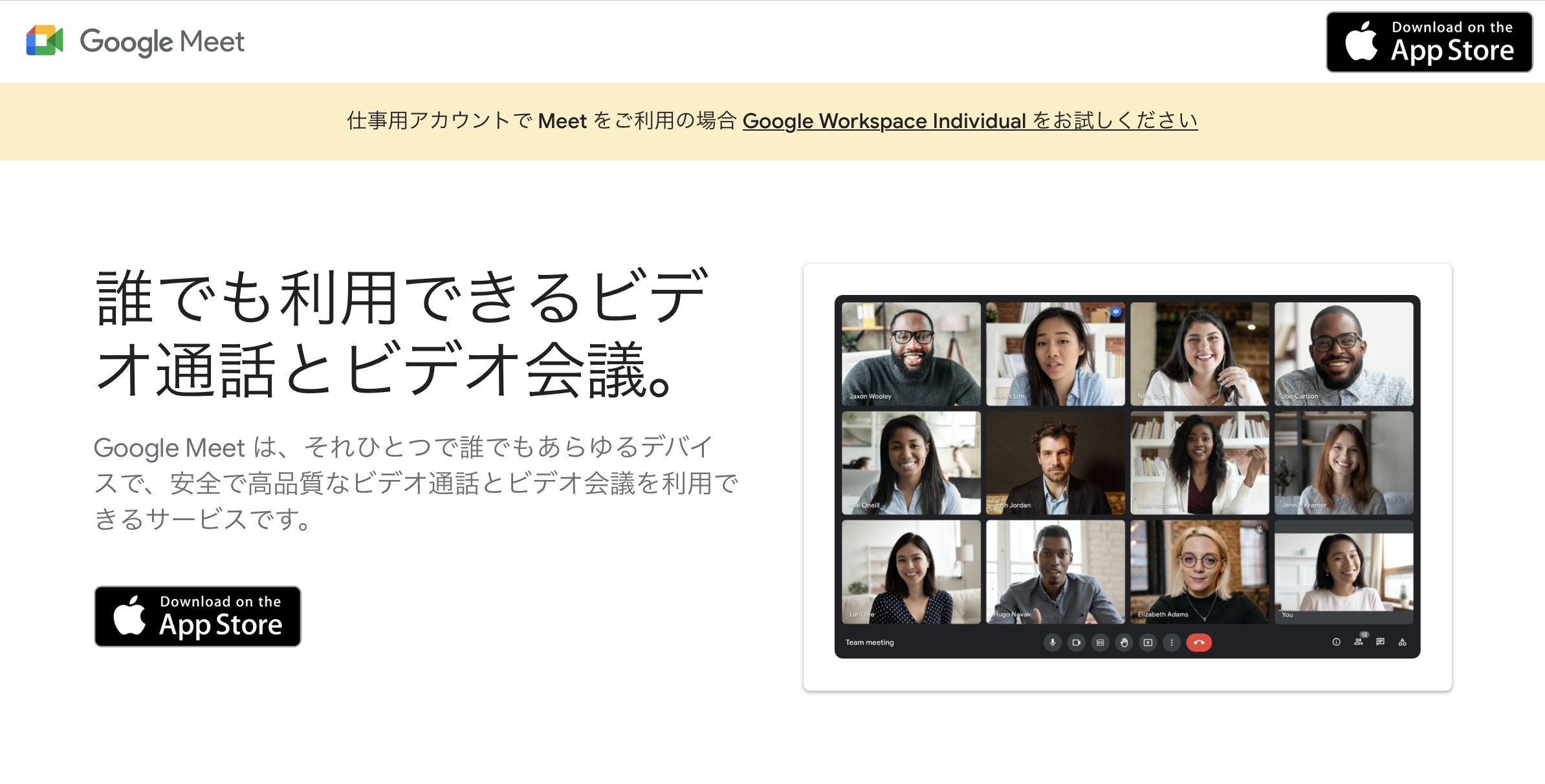Click the headline '誰でも利用できるビデオ通話とビデオ会議。'
The image size is (1545, 784).
tap(401, 333)
